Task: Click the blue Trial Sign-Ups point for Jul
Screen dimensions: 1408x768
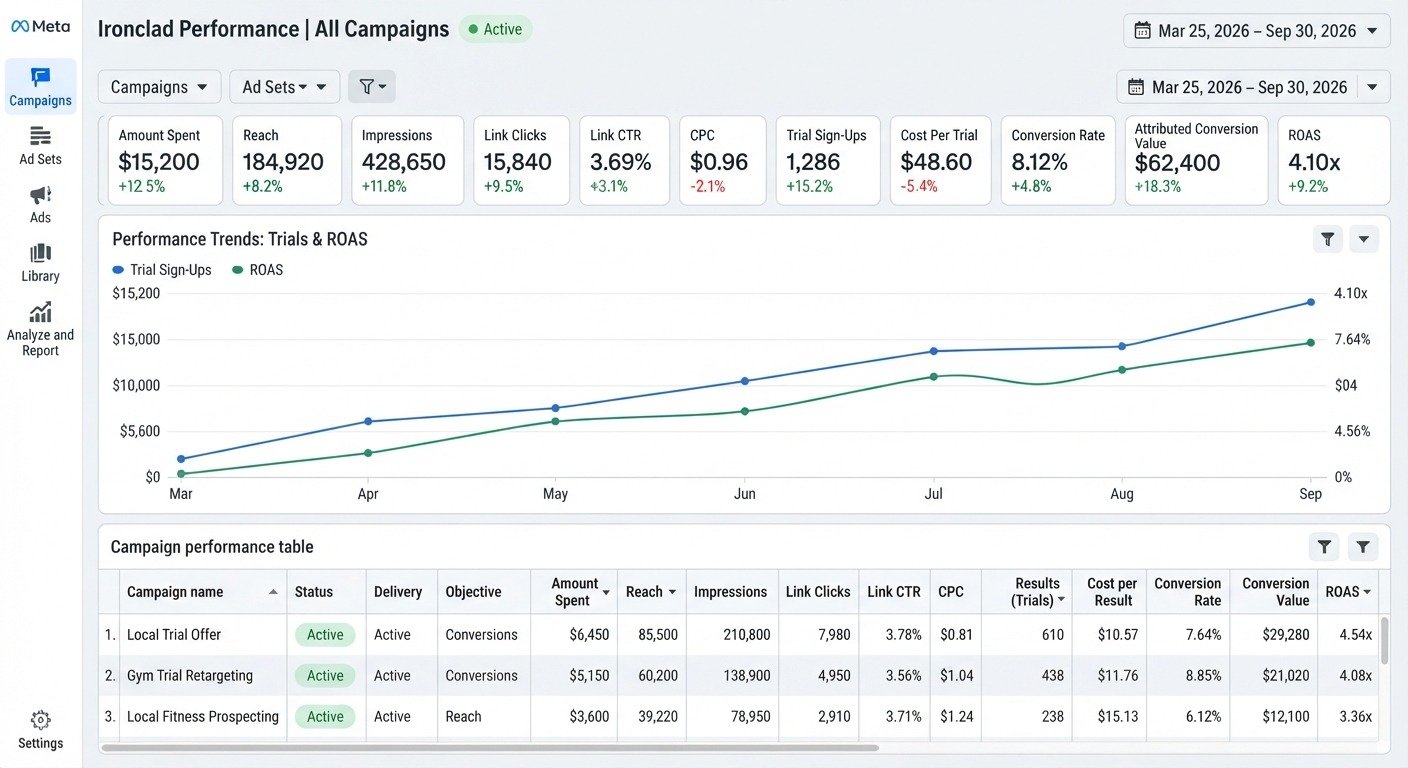Action: click(934, 351)
